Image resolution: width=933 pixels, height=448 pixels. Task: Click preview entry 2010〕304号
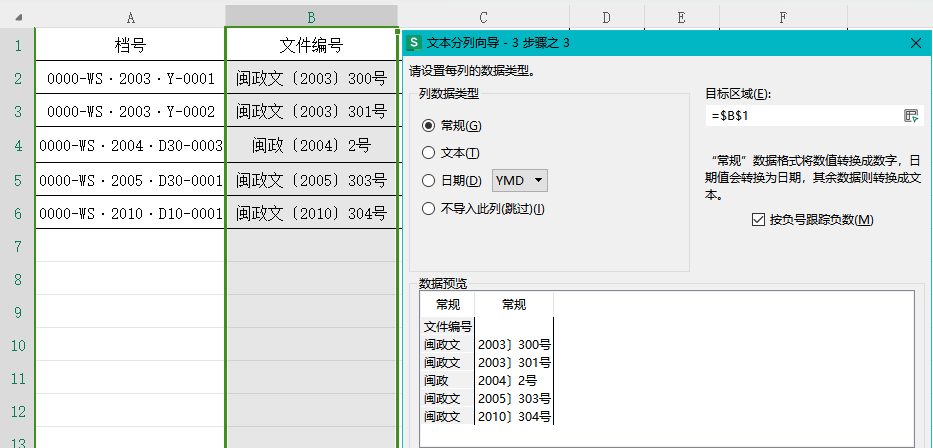point(514,416)
